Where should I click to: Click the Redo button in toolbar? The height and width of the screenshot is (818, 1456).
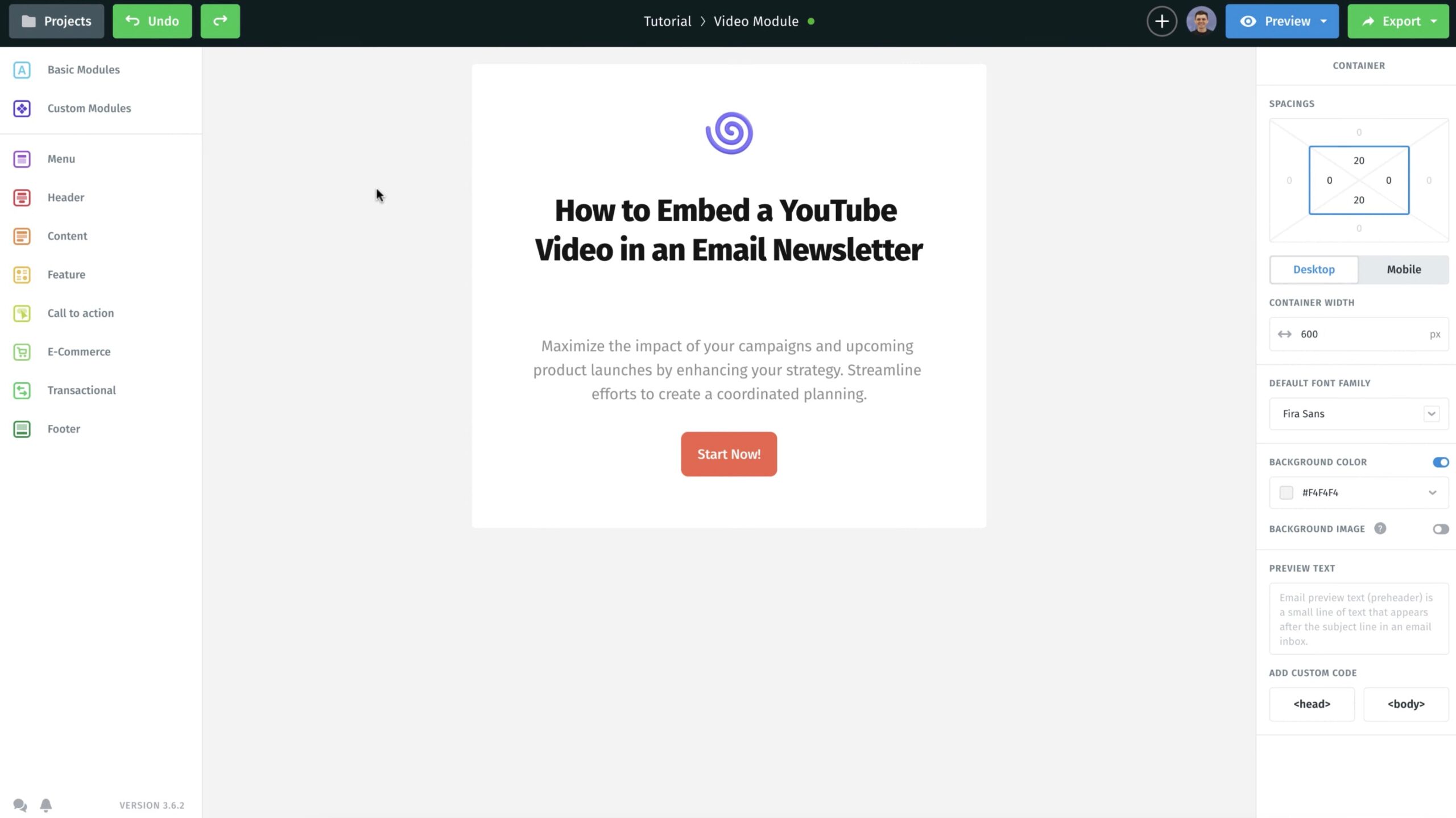220,21
